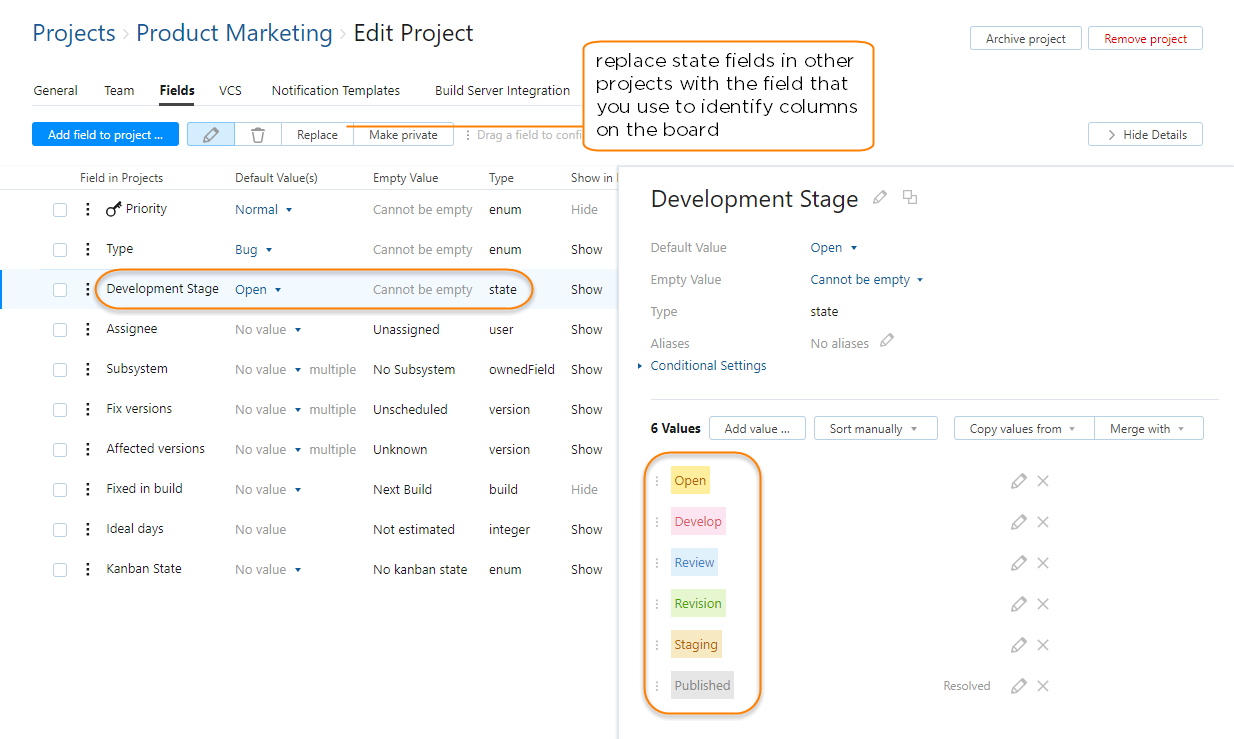This screenshot has height=739, width=1234.
Task: Click the pencil icon beside Development Stage title
Action: coord(880,198)
